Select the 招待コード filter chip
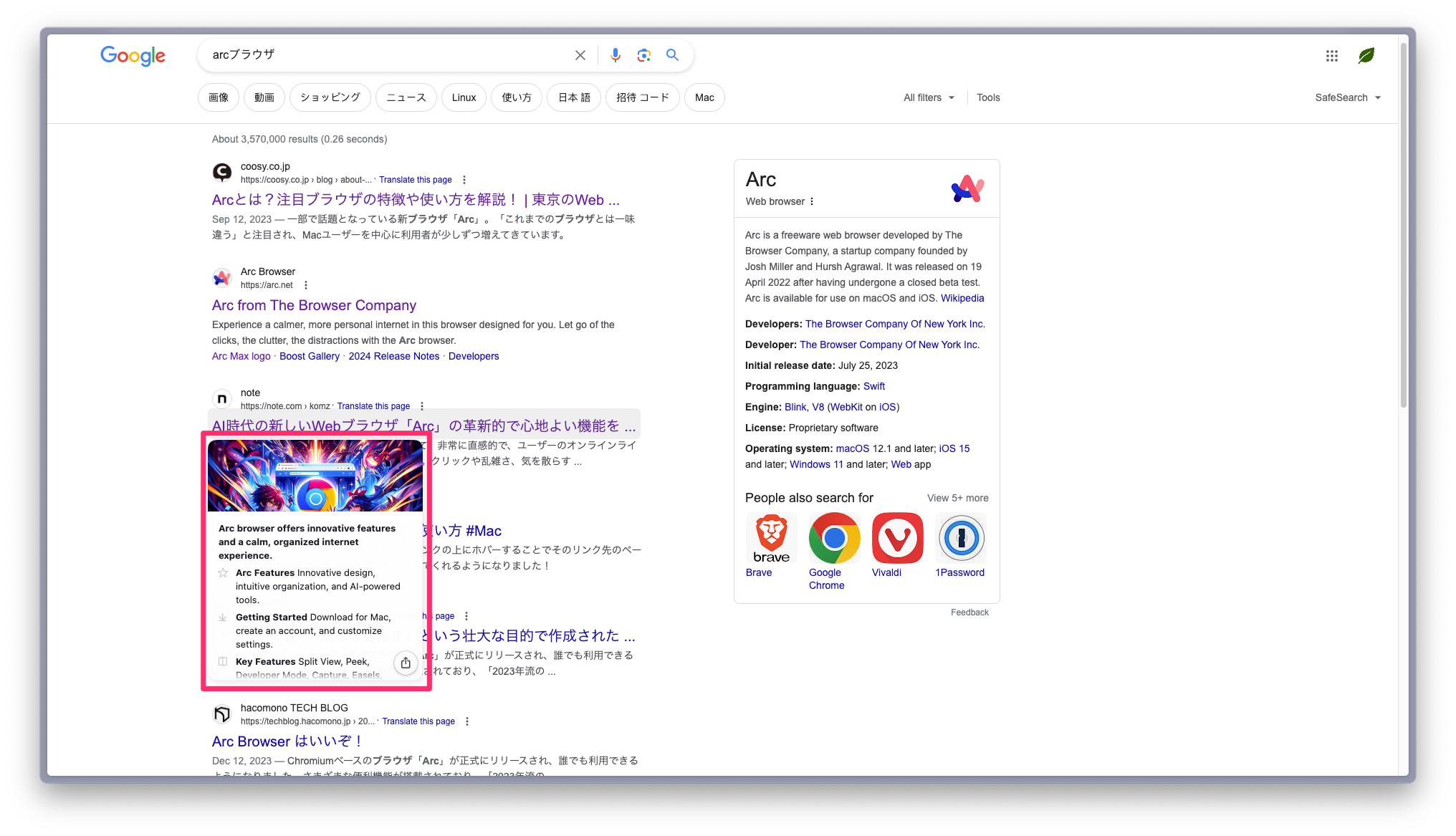1456x836 pixels. (643, 97)
